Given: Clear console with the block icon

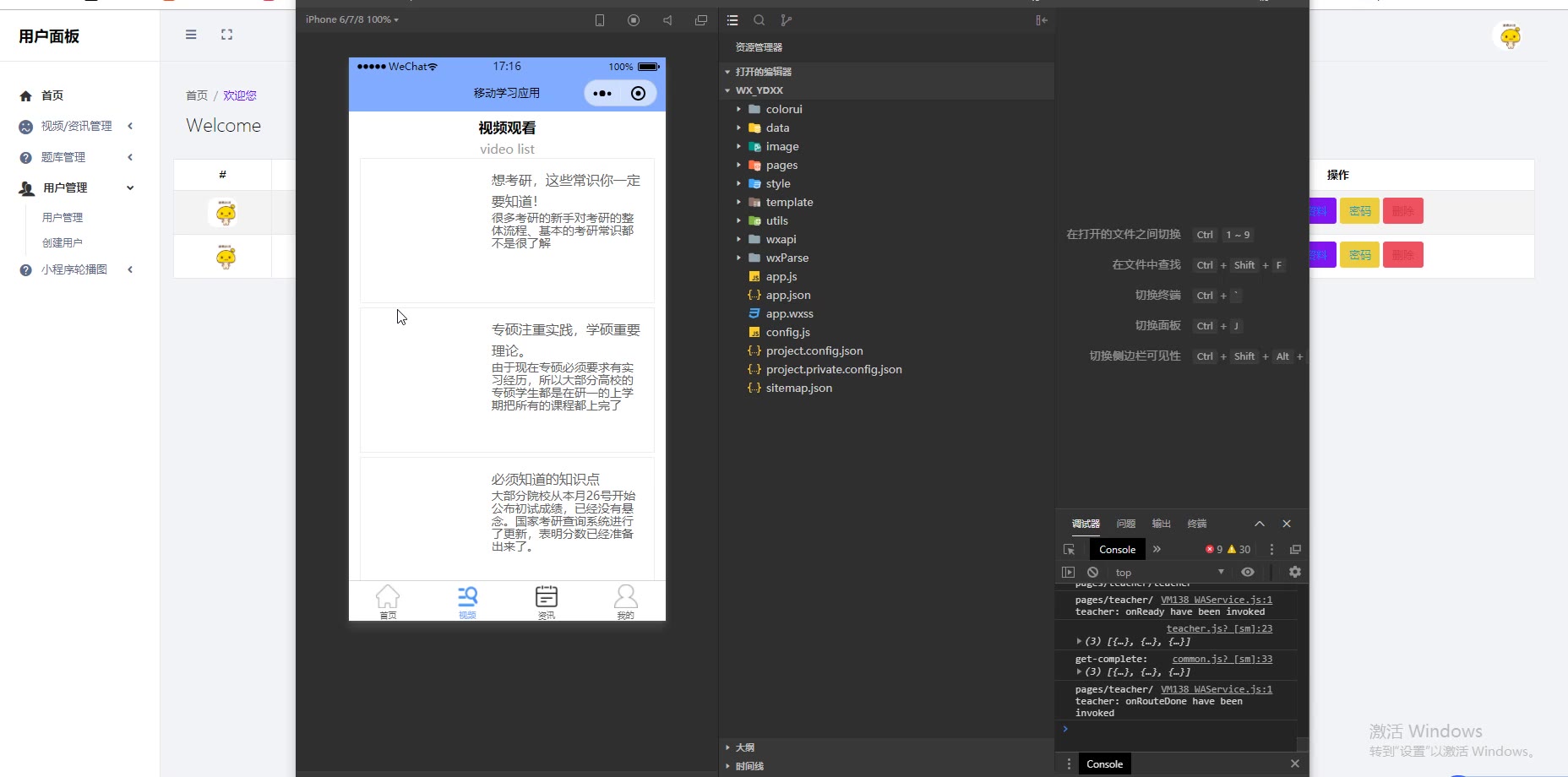Looking at the screenshot, I should tap(1092, 572).
